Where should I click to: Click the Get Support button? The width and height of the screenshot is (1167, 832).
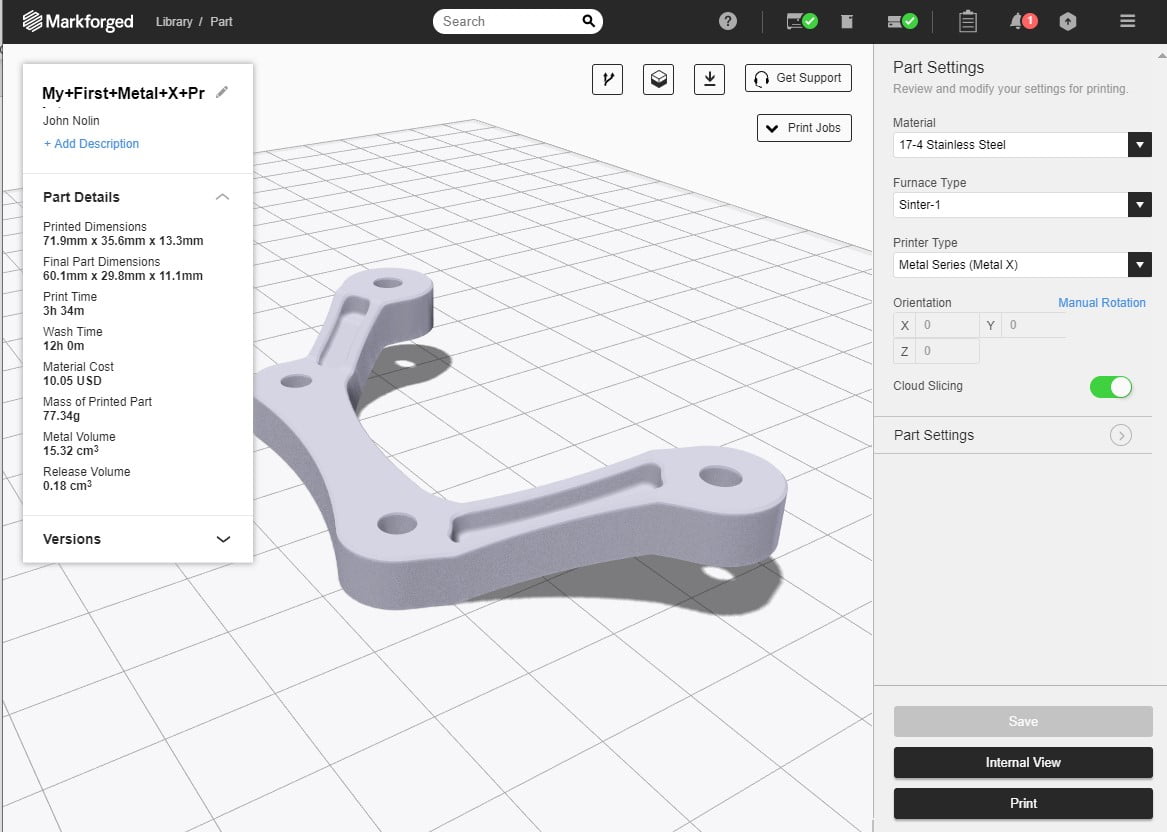coord(798,78)
